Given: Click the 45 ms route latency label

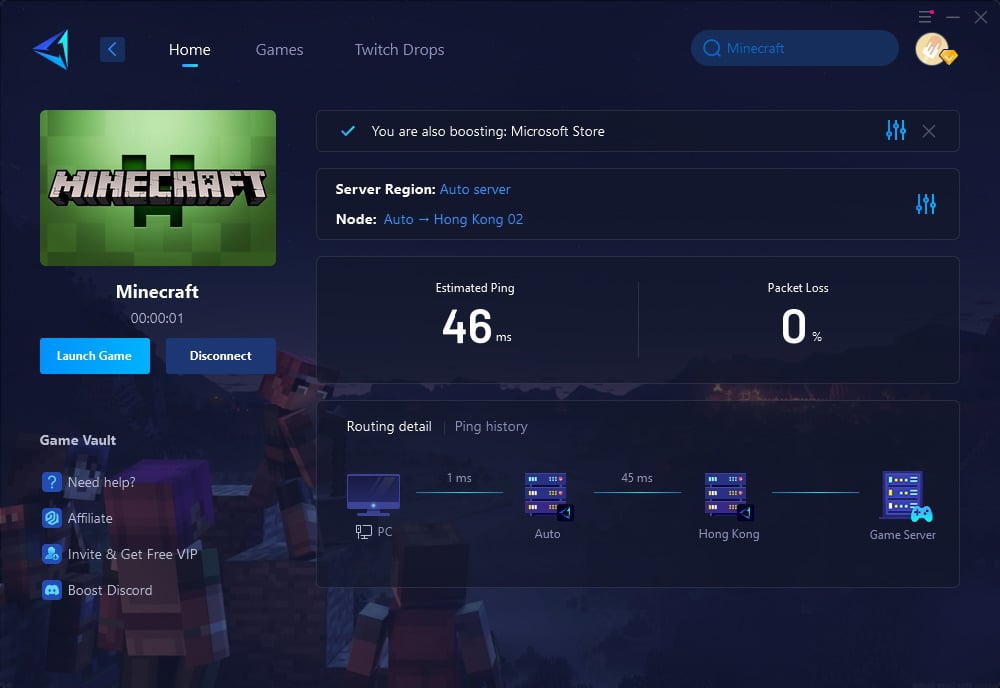Looking at the screenshot, I should (x=636, y=478).
